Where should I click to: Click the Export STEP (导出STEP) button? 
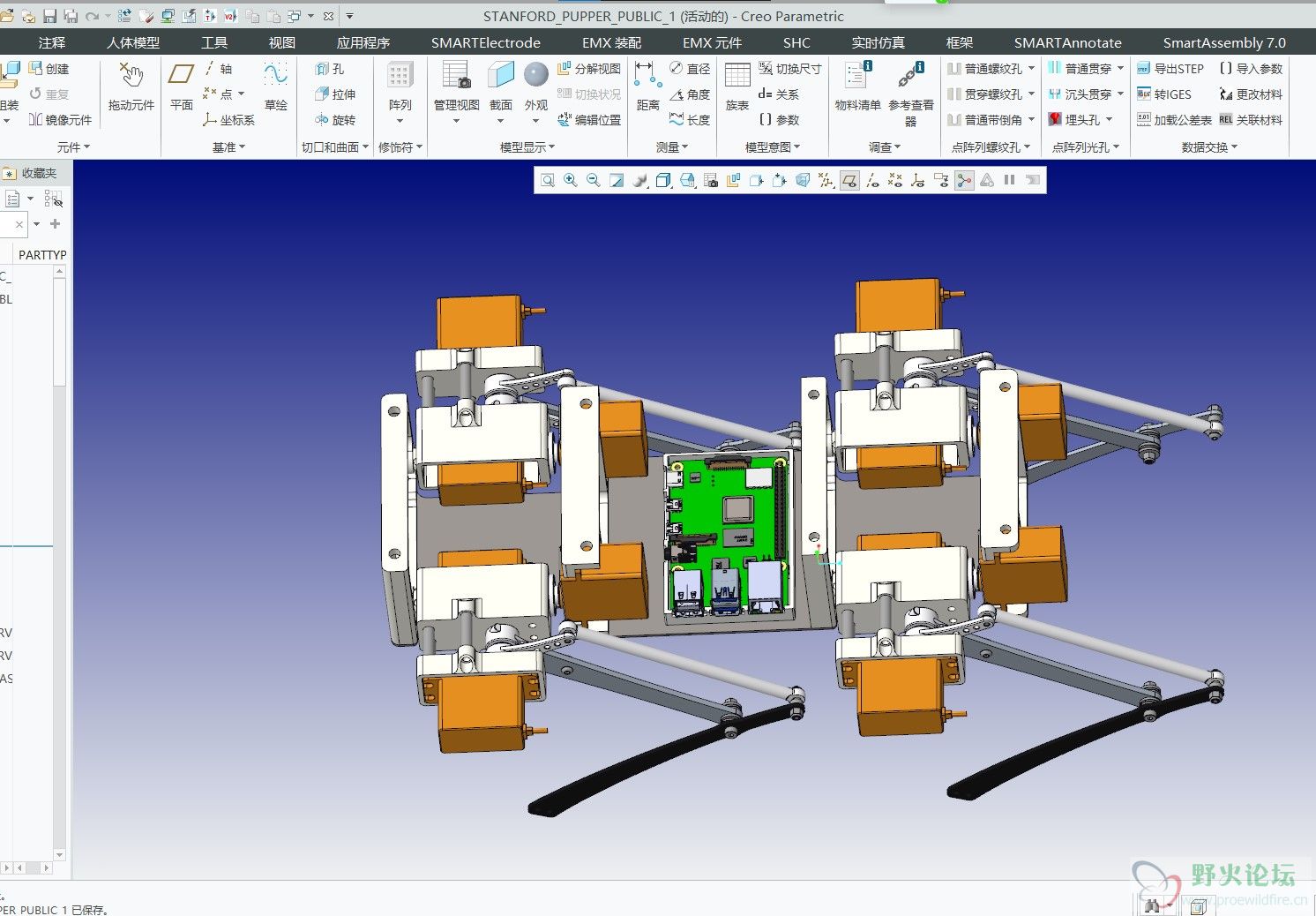[1170, 69]
